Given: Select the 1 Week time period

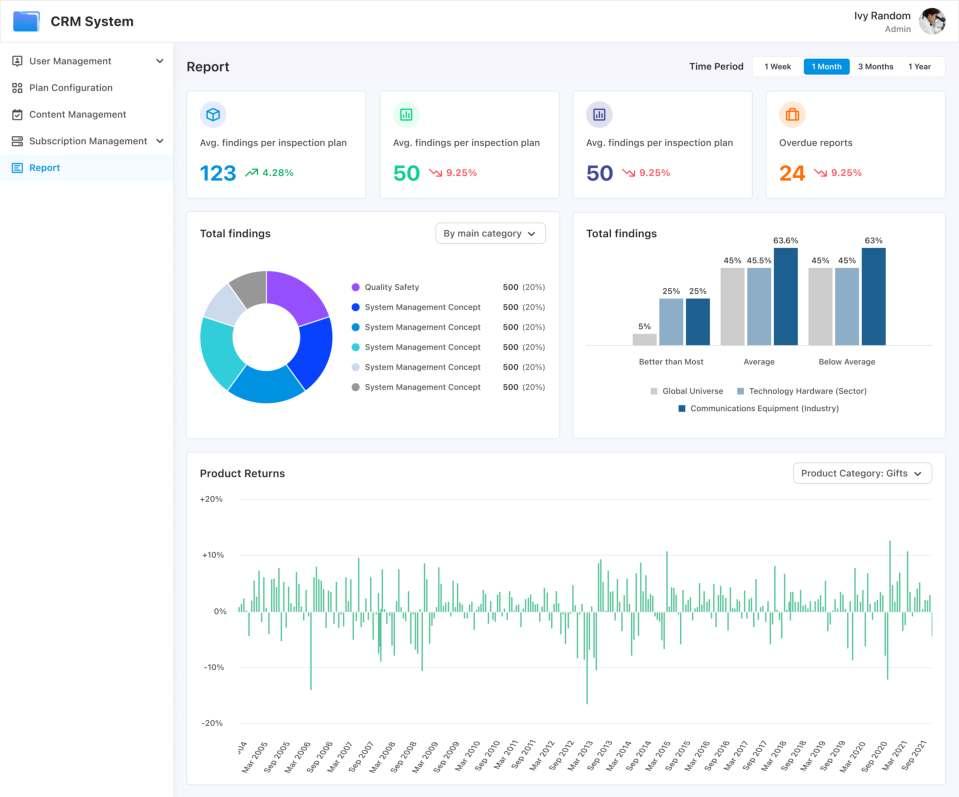Looking at the screenshot, I should (x=777, y=67).
